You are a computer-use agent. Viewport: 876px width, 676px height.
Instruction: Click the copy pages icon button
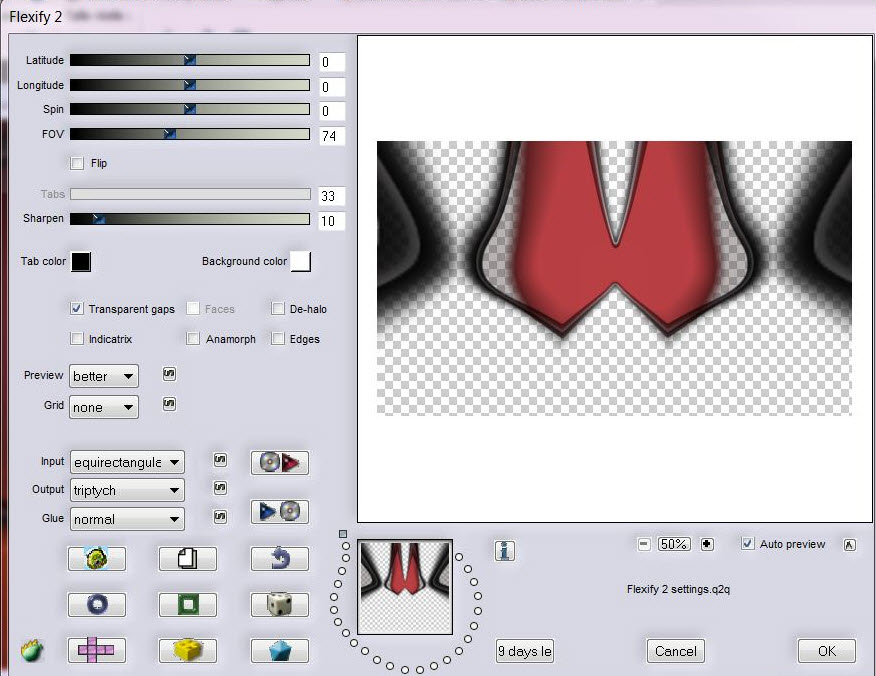(188, 559)
